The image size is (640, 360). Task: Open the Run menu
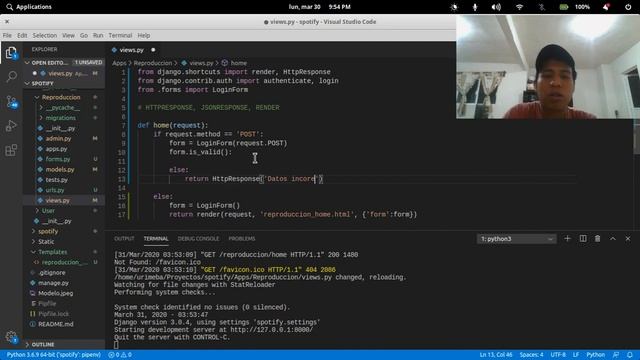pos(98,36)
